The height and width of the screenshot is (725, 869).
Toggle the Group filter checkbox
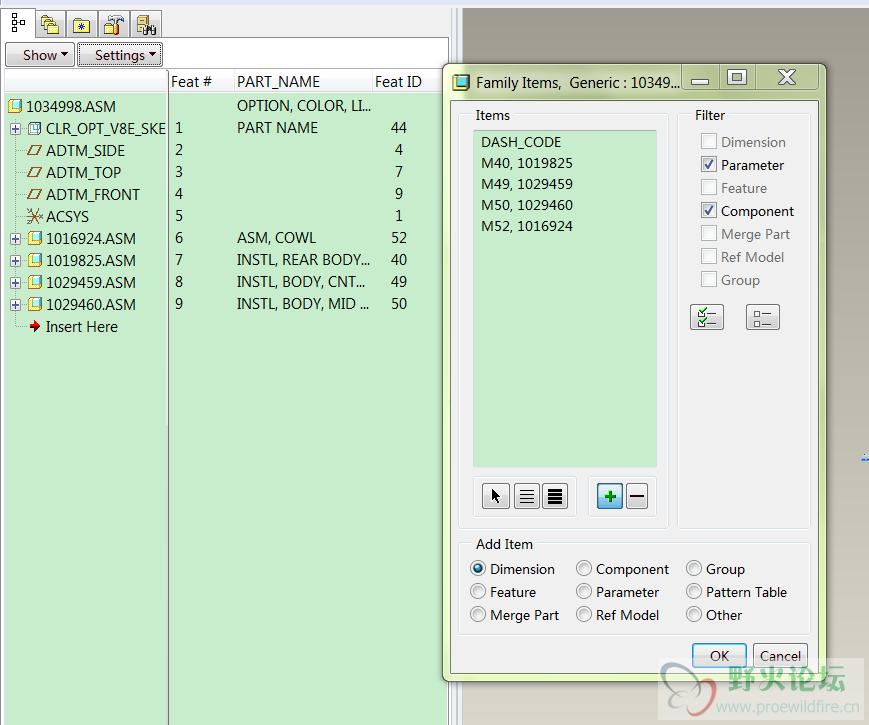coord(709,279)
